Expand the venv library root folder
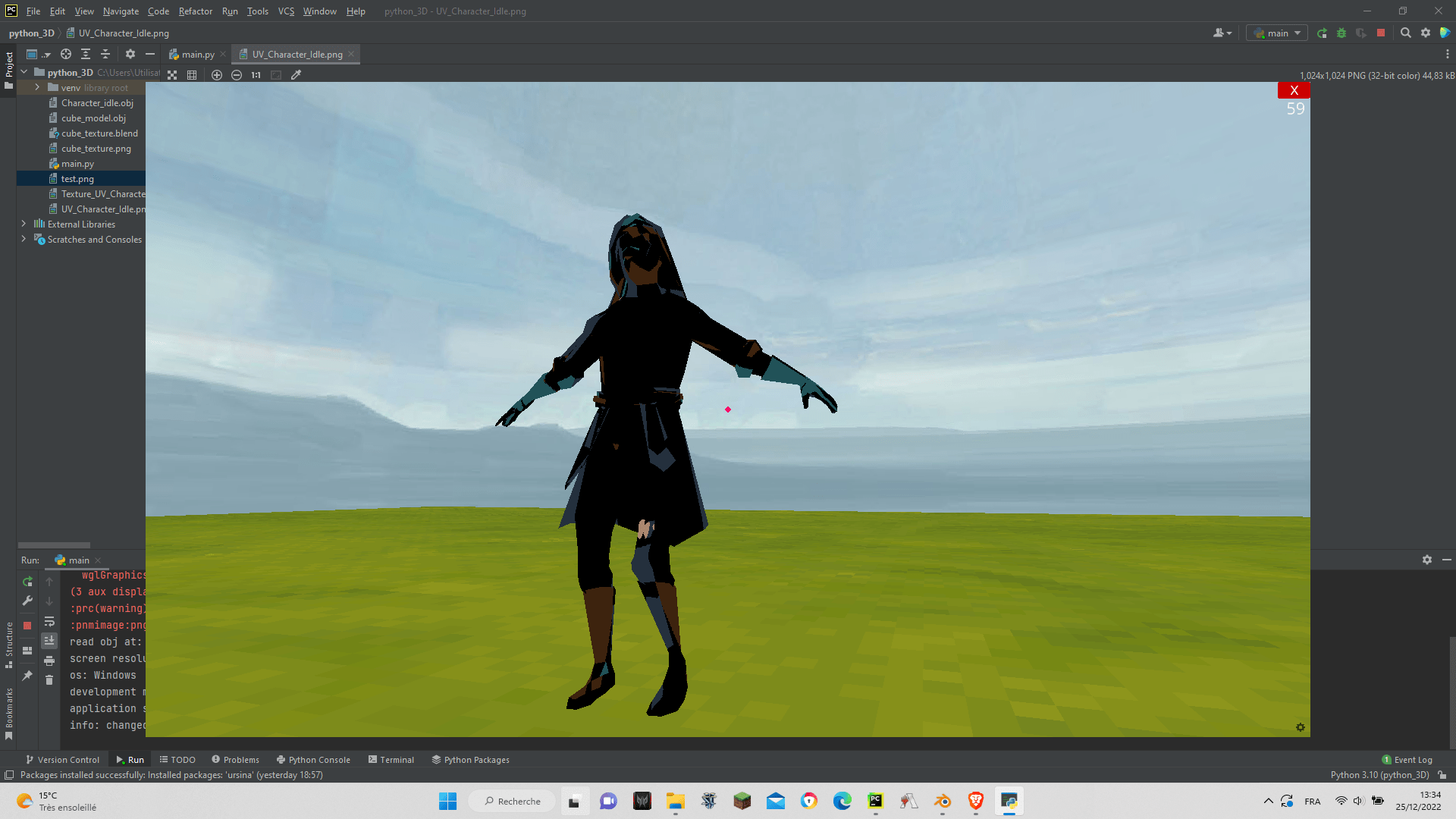The width and height of the screenshot is (1456, 819). pyautogui.click(x=37, y=87)
